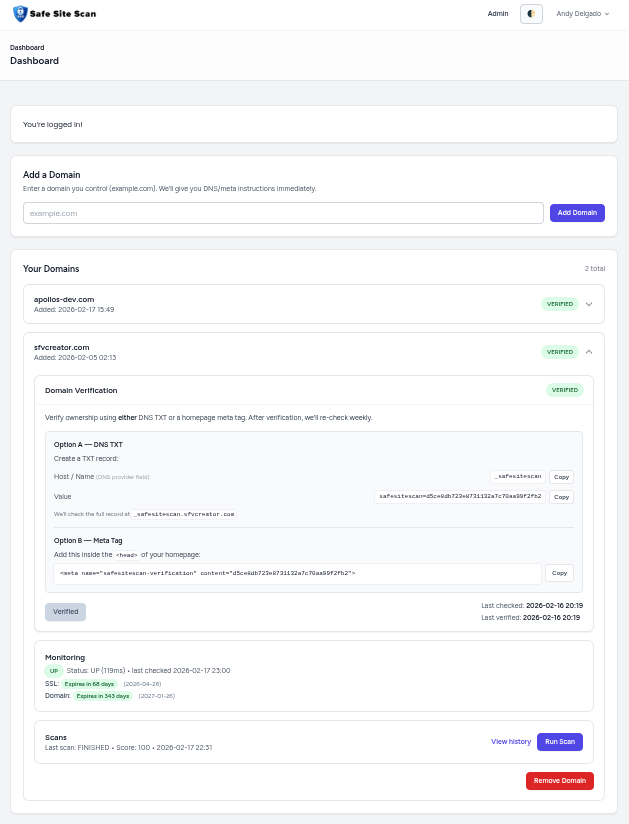This screenshot has height=824, width=629.
Task: Open scan View history link
Action: pyautogui.click(x=511, y=741)
